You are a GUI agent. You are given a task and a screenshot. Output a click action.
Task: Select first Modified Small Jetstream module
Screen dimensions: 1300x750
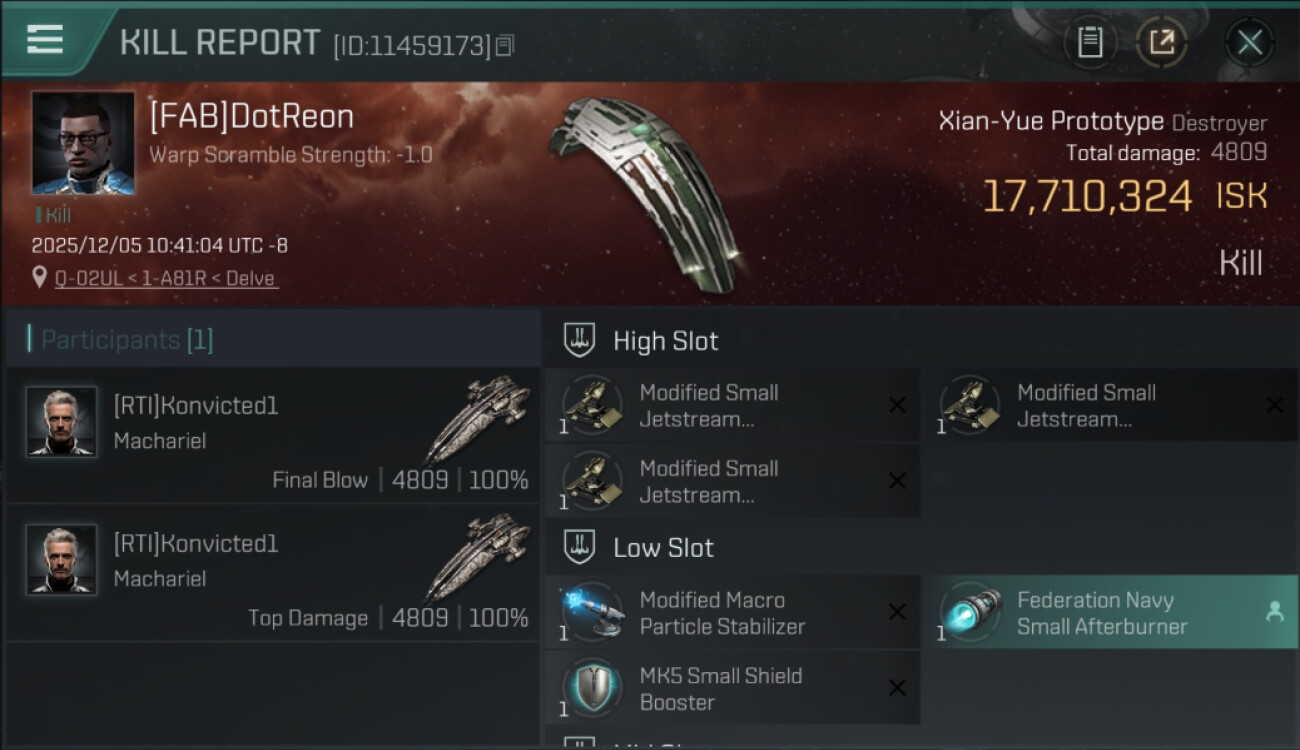pyautogui.click(x=733, y=405)
